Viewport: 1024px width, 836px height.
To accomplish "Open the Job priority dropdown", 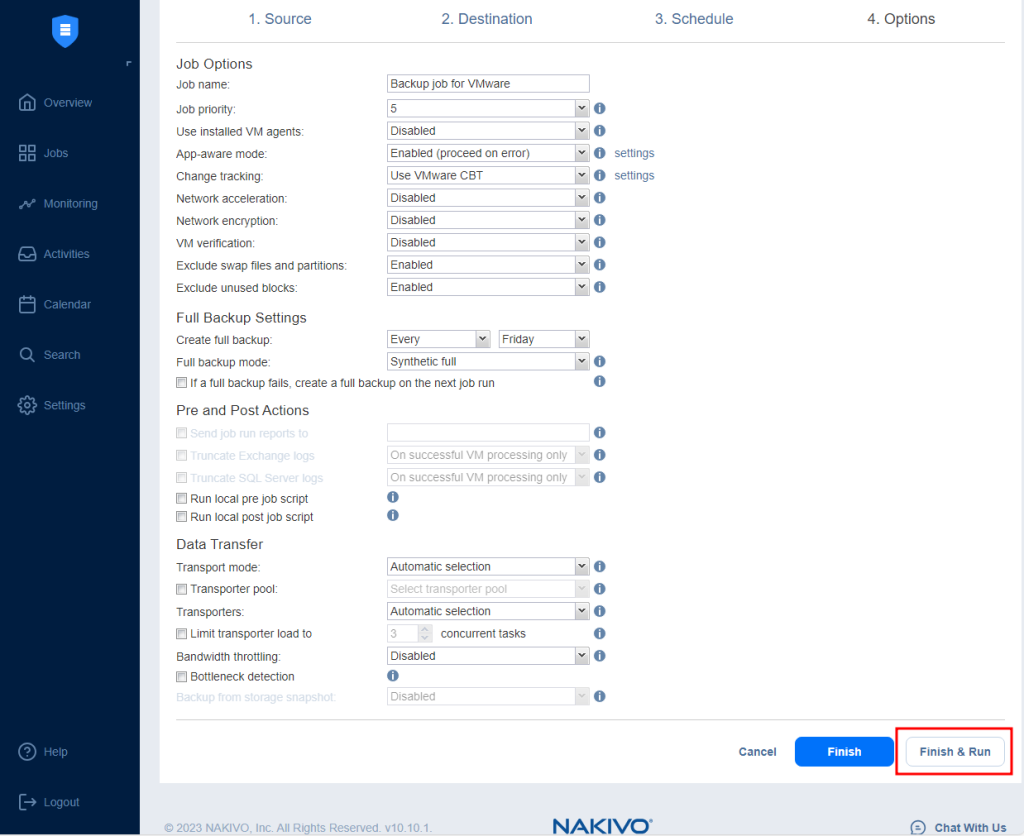I will coord(488,108).
